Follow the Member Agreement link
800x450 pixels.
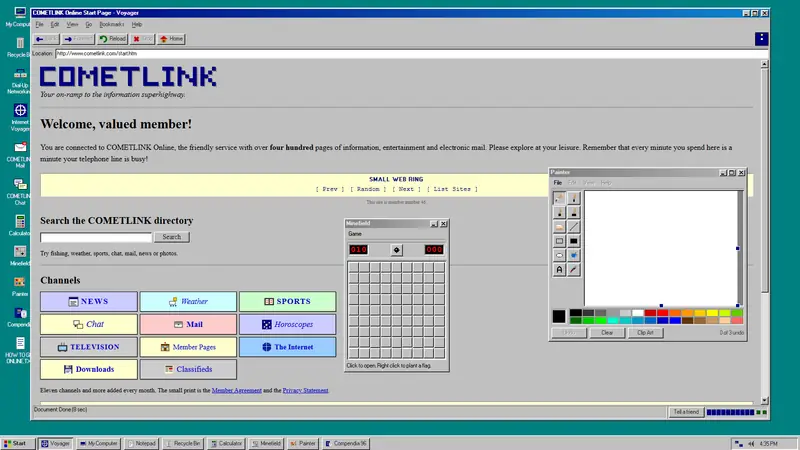point(236,390)
